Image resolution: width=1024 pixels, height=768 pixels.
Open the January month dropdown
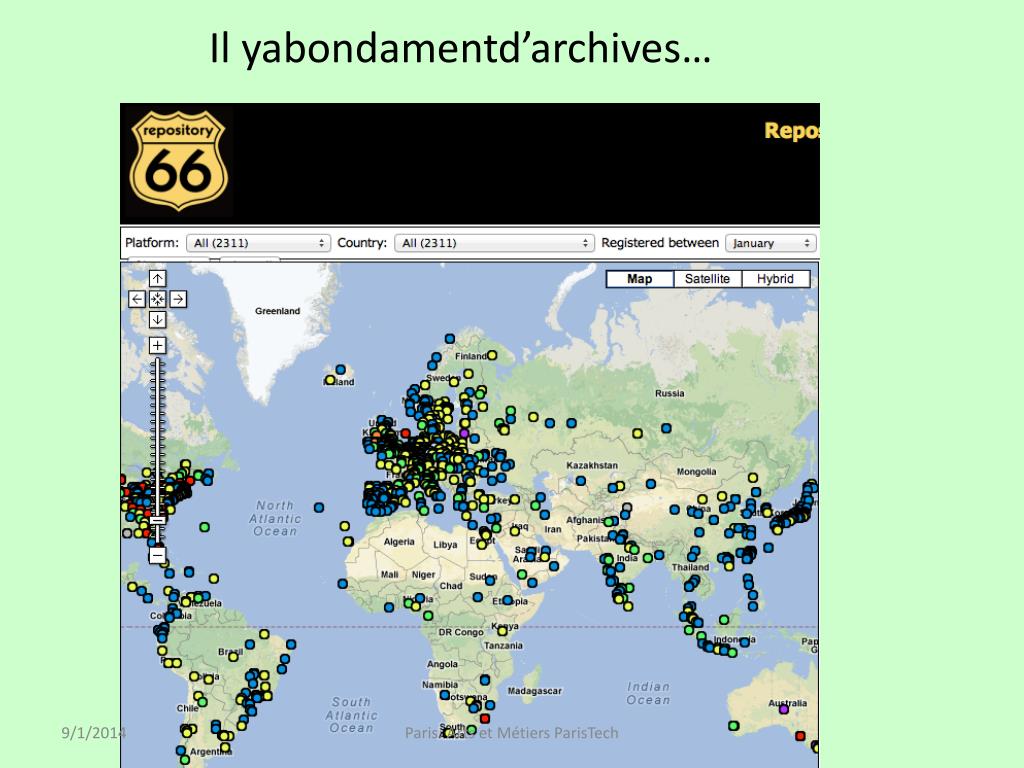[771, 243]
